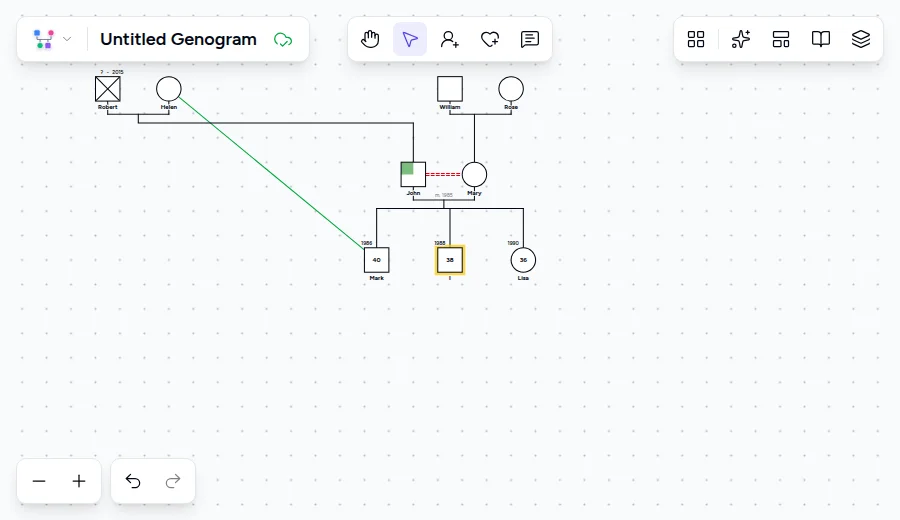Click the add person tool
Viewport: 900px width, 520px height.
pos(449,39)
